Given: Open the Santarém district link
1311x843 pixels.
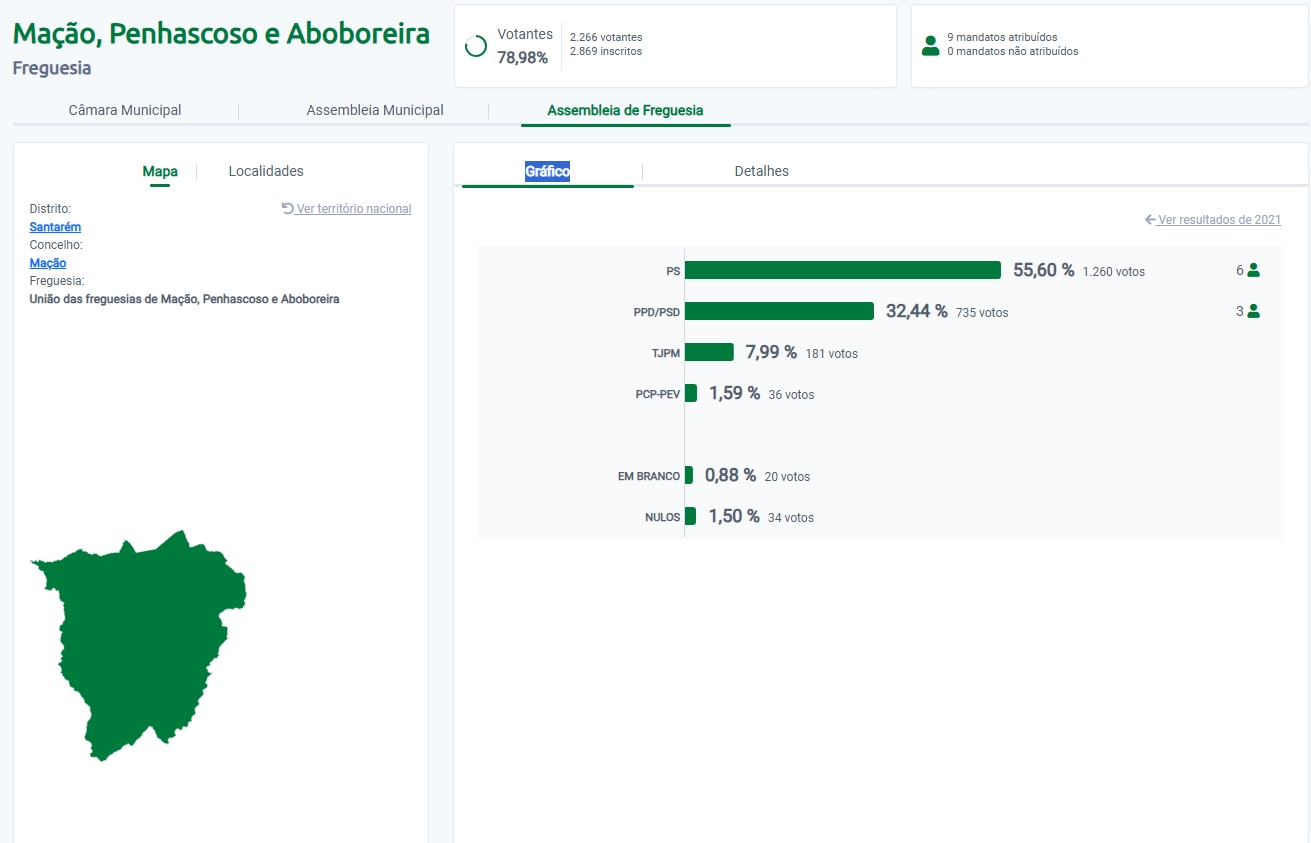Looking at the screenshot, I should pos(55,227).
